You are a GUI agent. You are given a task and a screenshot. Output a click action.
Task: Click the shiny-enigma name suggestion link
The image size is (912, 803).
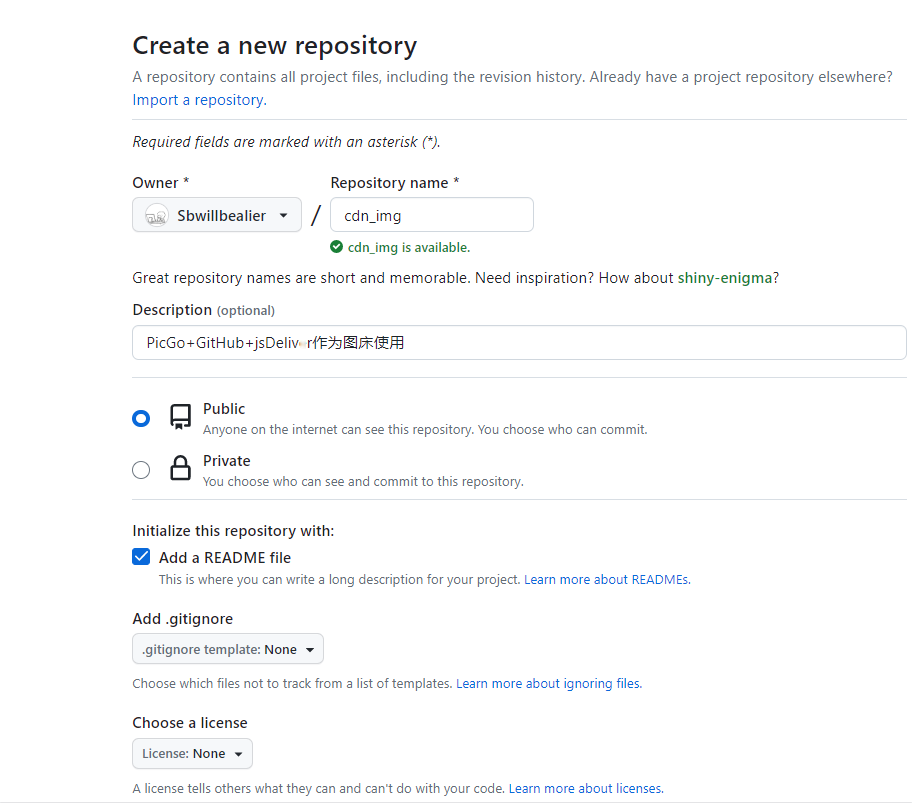click(724, 278)
